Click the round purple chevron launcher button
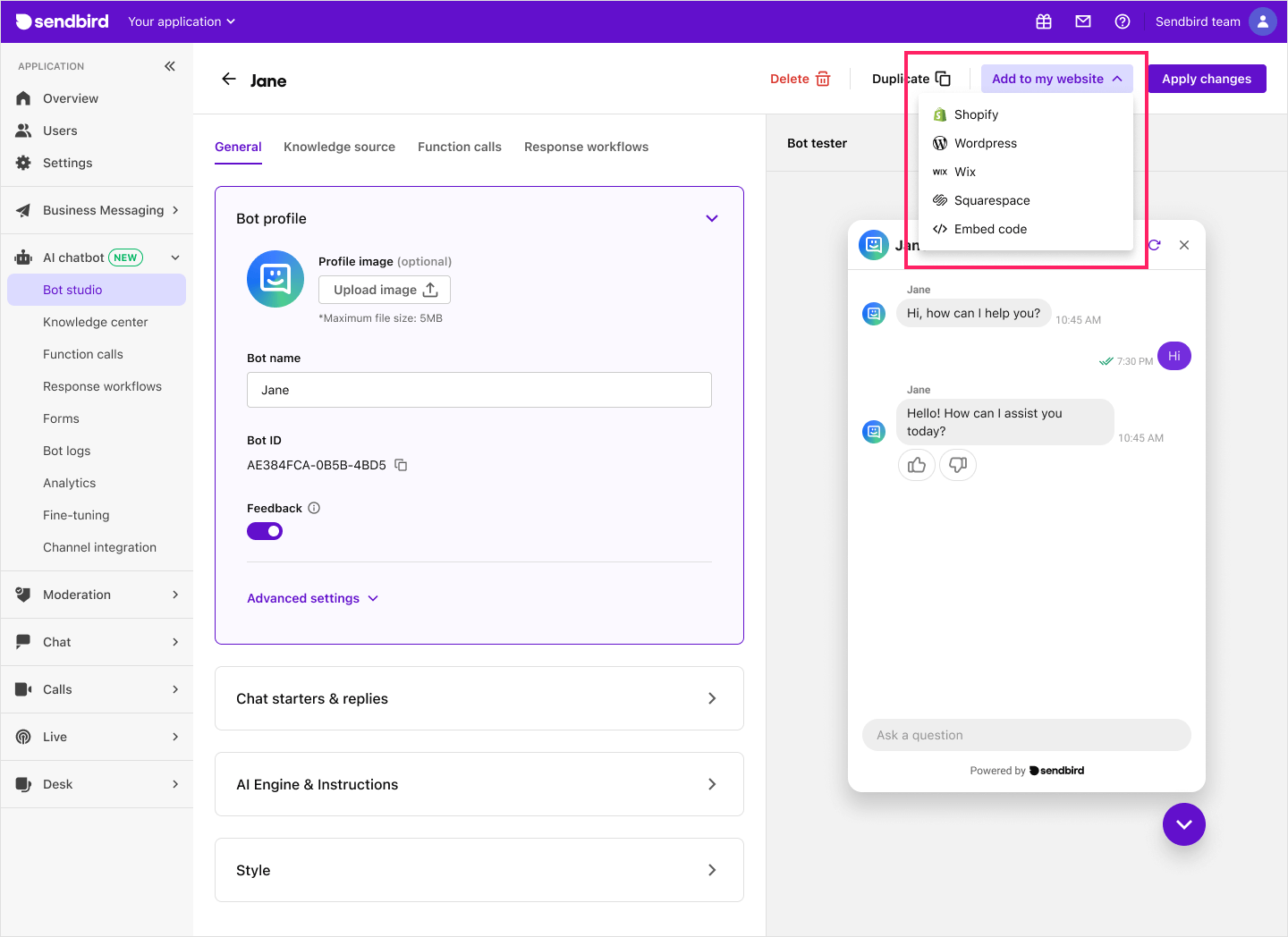1288x937 pixels. point(1184,824)
